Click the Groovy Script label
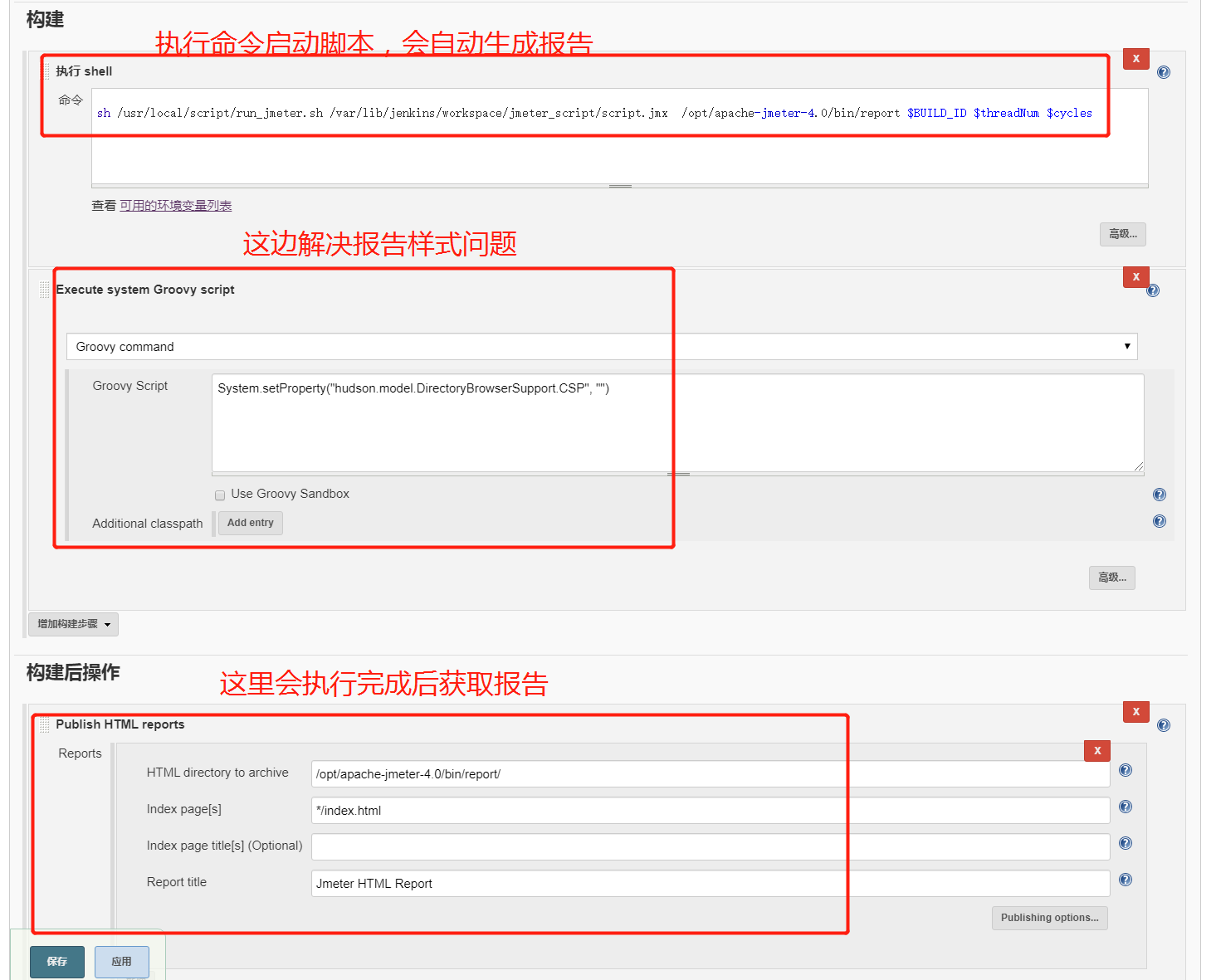 click(130, 386)
